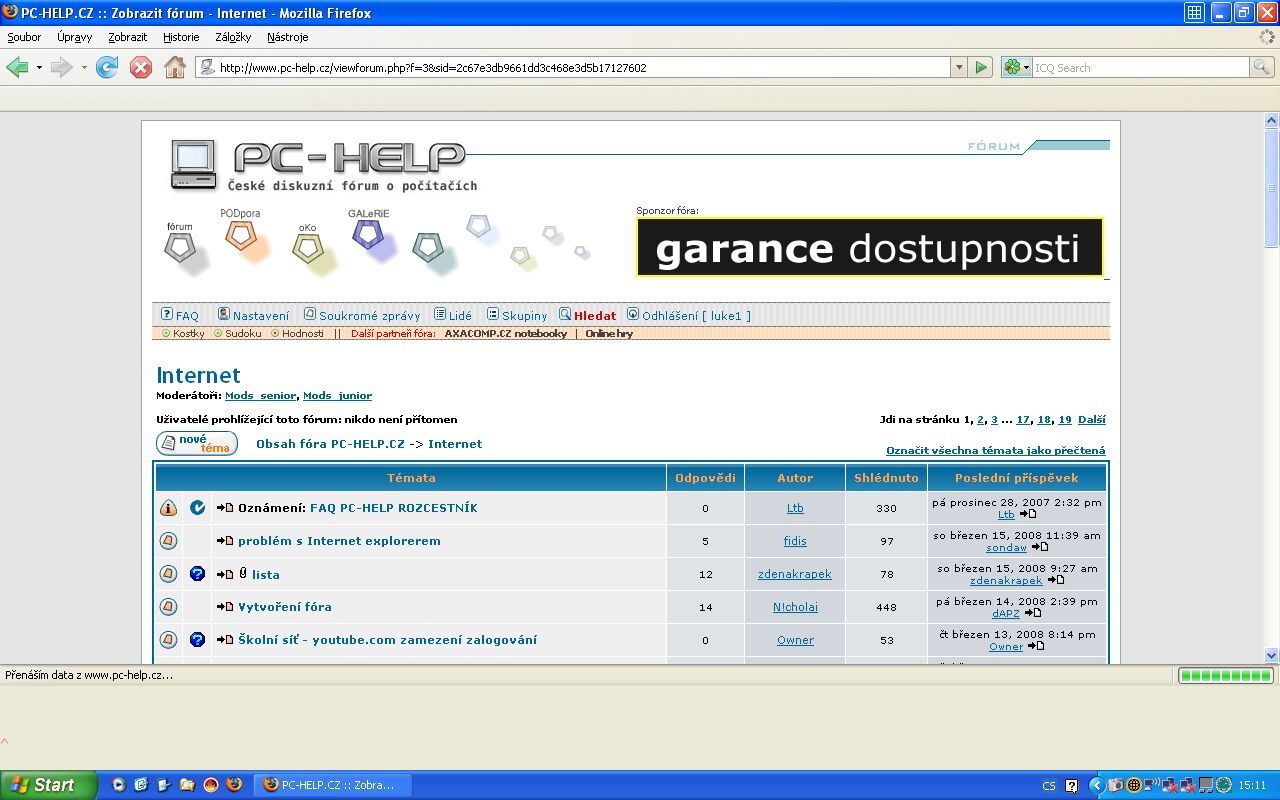Click topic folder icon in 'problém s Internet explorerem' row
The width and height of the screenshot is (1280, 800).
click(168, 541)
